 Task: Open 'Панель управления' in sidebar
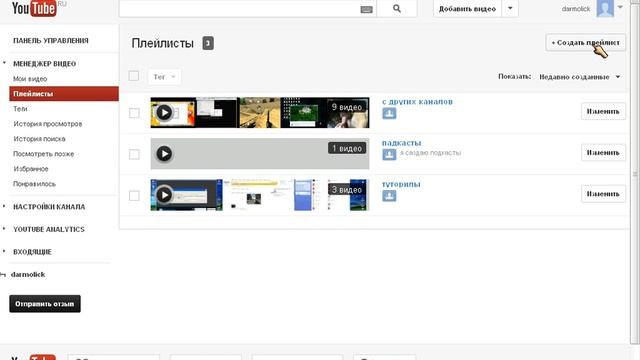(51, 40)
